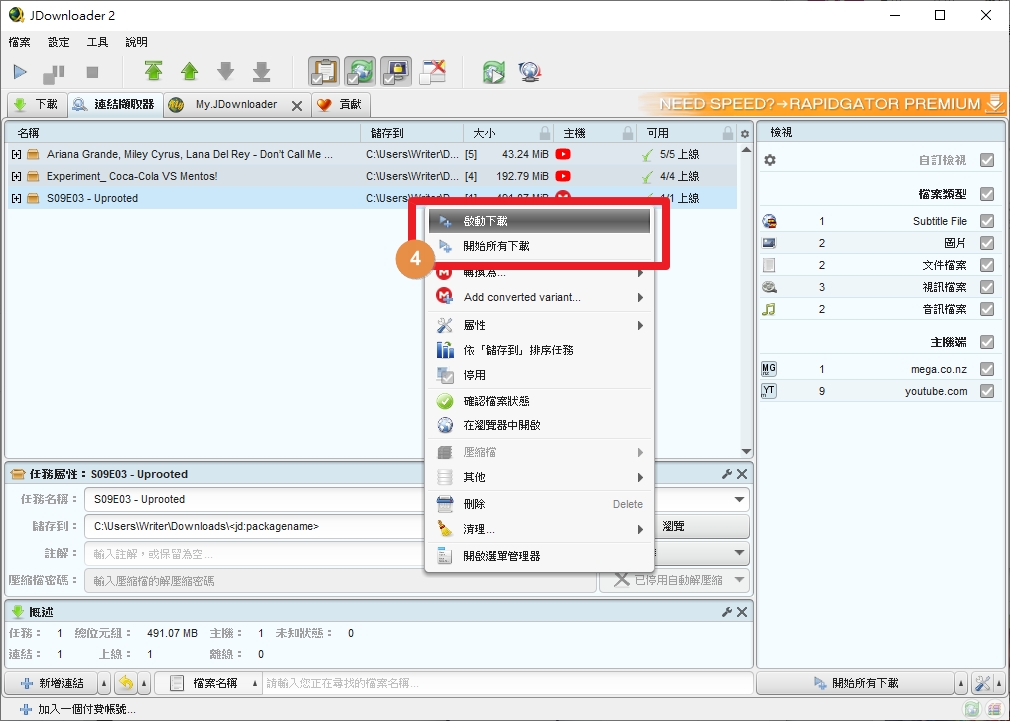Uncheck the 音訊檔案 filter checkbox

point(987,309)
